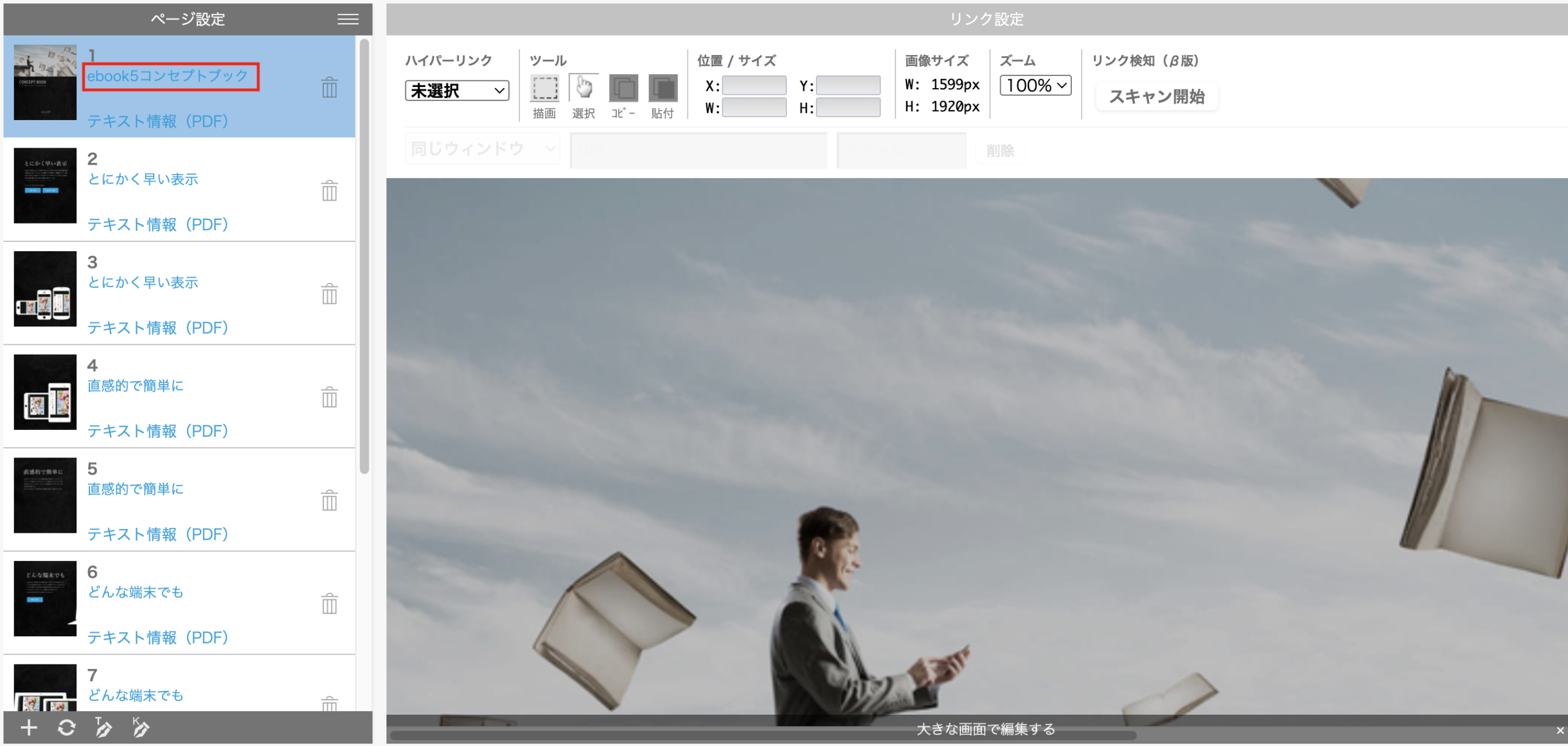
Task: Click the W size input under X
Action: click(x=754, y=108)
